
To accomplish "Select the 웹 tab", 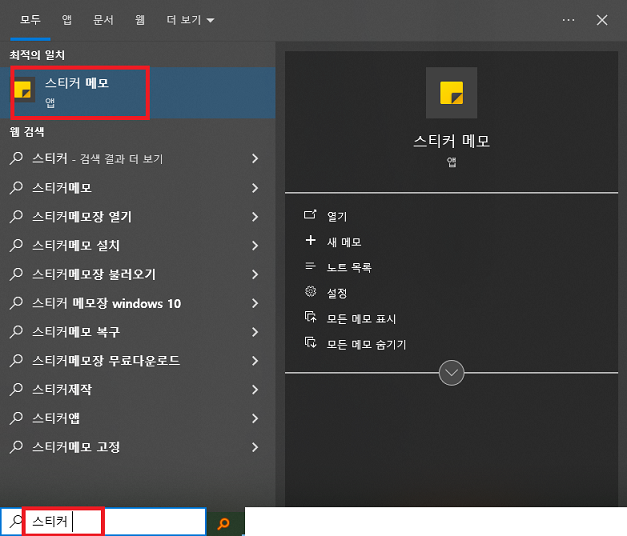I will pyautogui.click(x=140, y=20).
